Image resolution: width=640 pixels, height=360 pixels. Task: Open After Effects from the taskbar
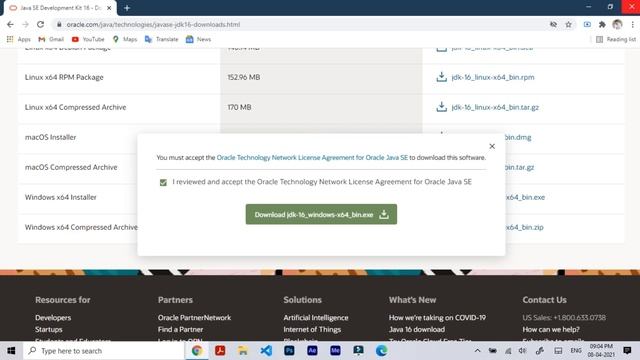pos(312,351)
